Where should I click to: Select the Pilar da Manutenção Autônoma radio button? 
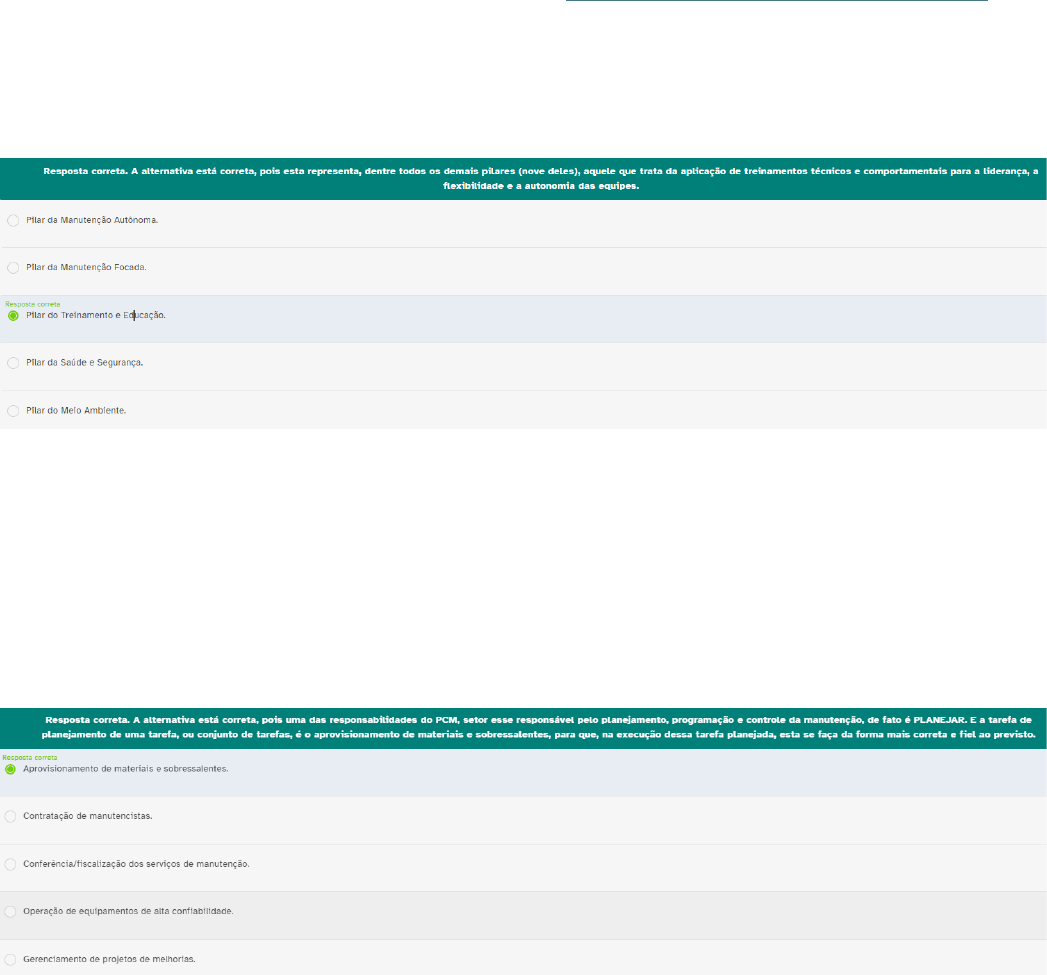[13, 220]
